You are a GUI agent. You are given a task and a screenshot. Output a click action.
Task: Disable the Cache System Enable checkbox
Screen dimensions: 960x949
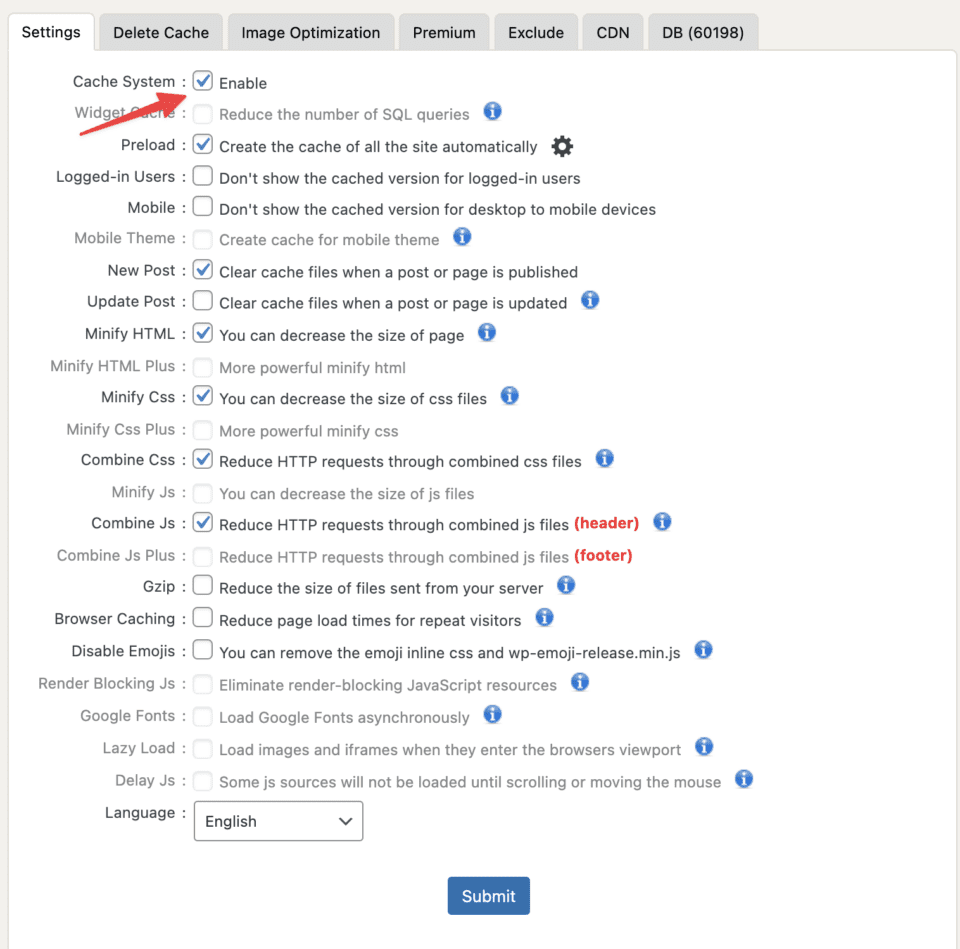pyautogui.click(x=203, y=81)
